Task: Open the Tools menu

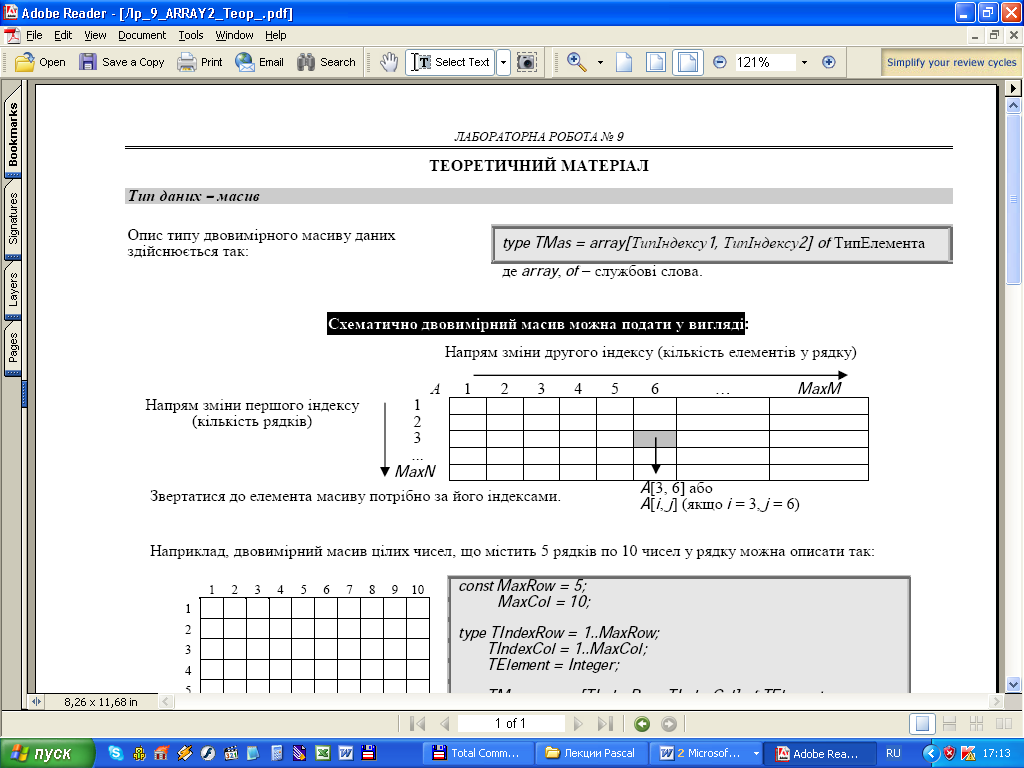Action: pos(191,35)
